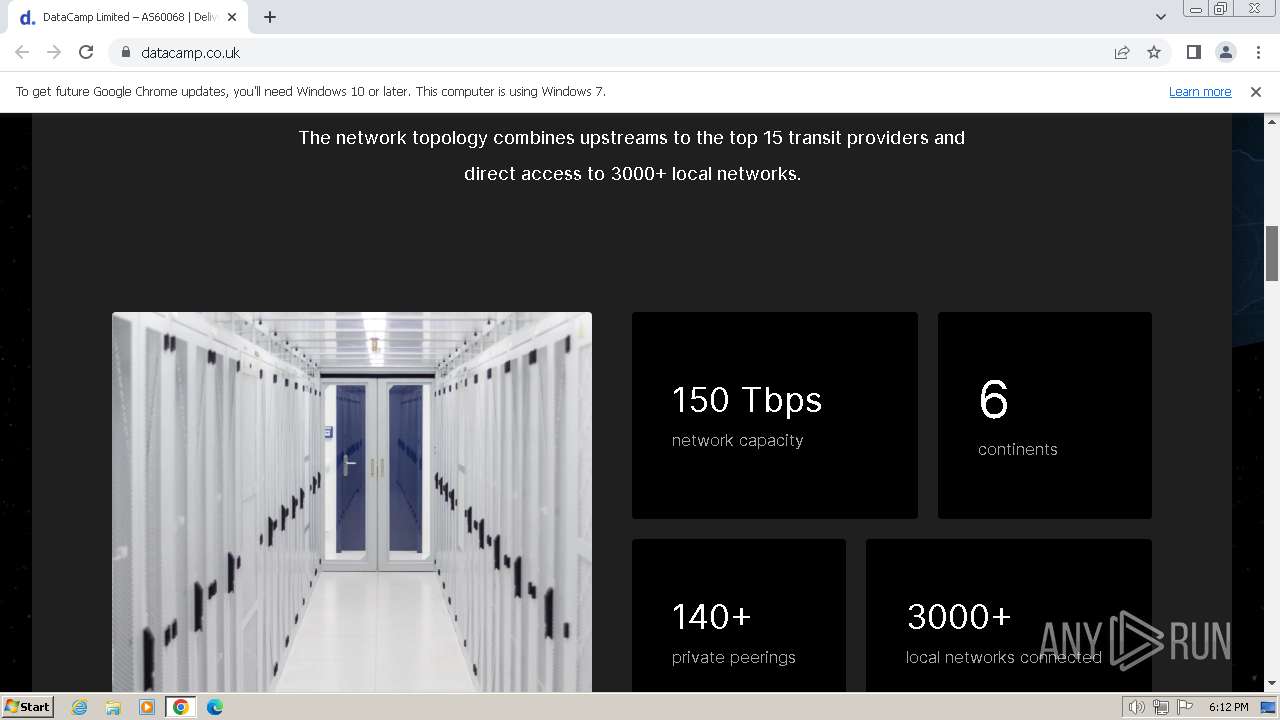Click the data center corridor image
Screen dimensions: 1280x720
point(352,502)
